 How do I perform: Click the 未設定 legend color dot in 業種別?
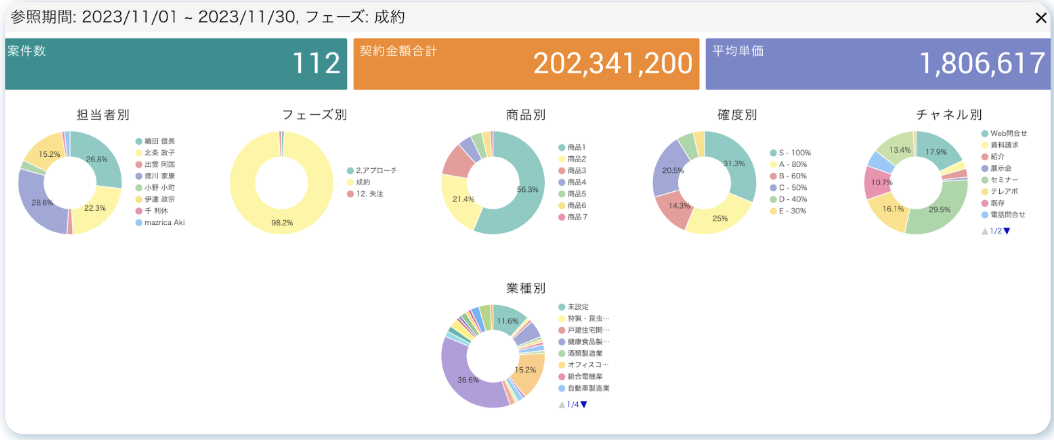coord(562,307)
